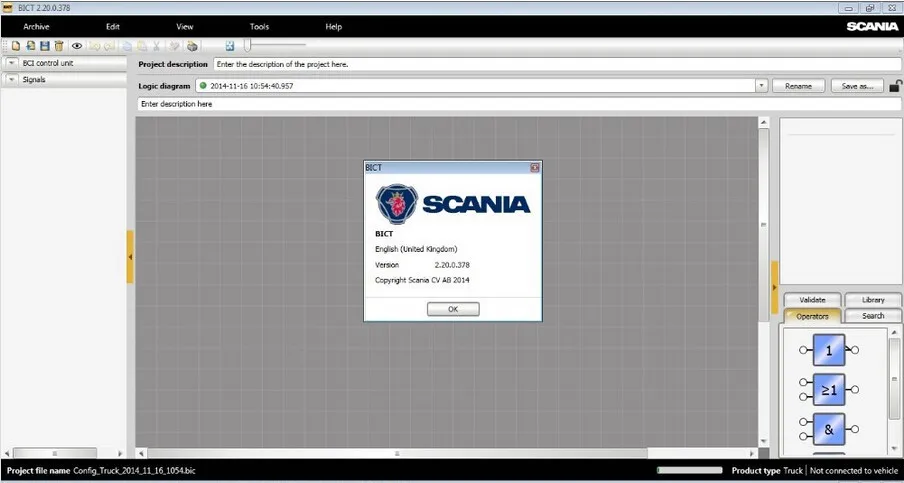
Task: Open the Archive menu
Action: coord(36,27)
